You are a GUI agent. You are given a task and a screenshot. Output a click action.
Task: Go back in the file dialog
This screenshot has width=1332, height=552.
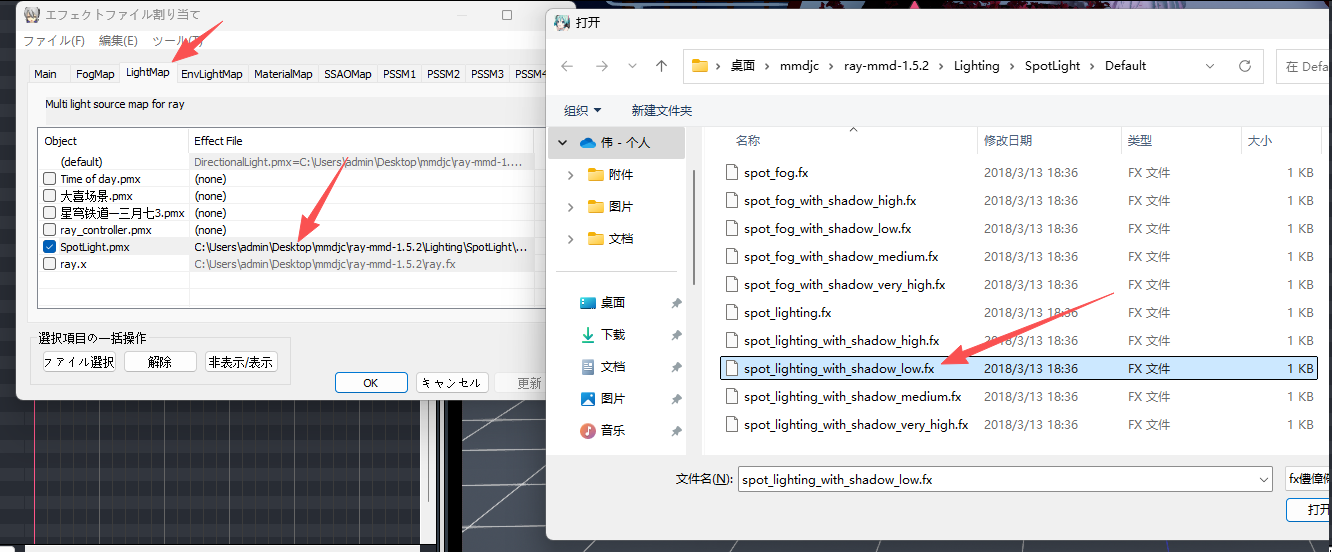[x=567, y=66]
